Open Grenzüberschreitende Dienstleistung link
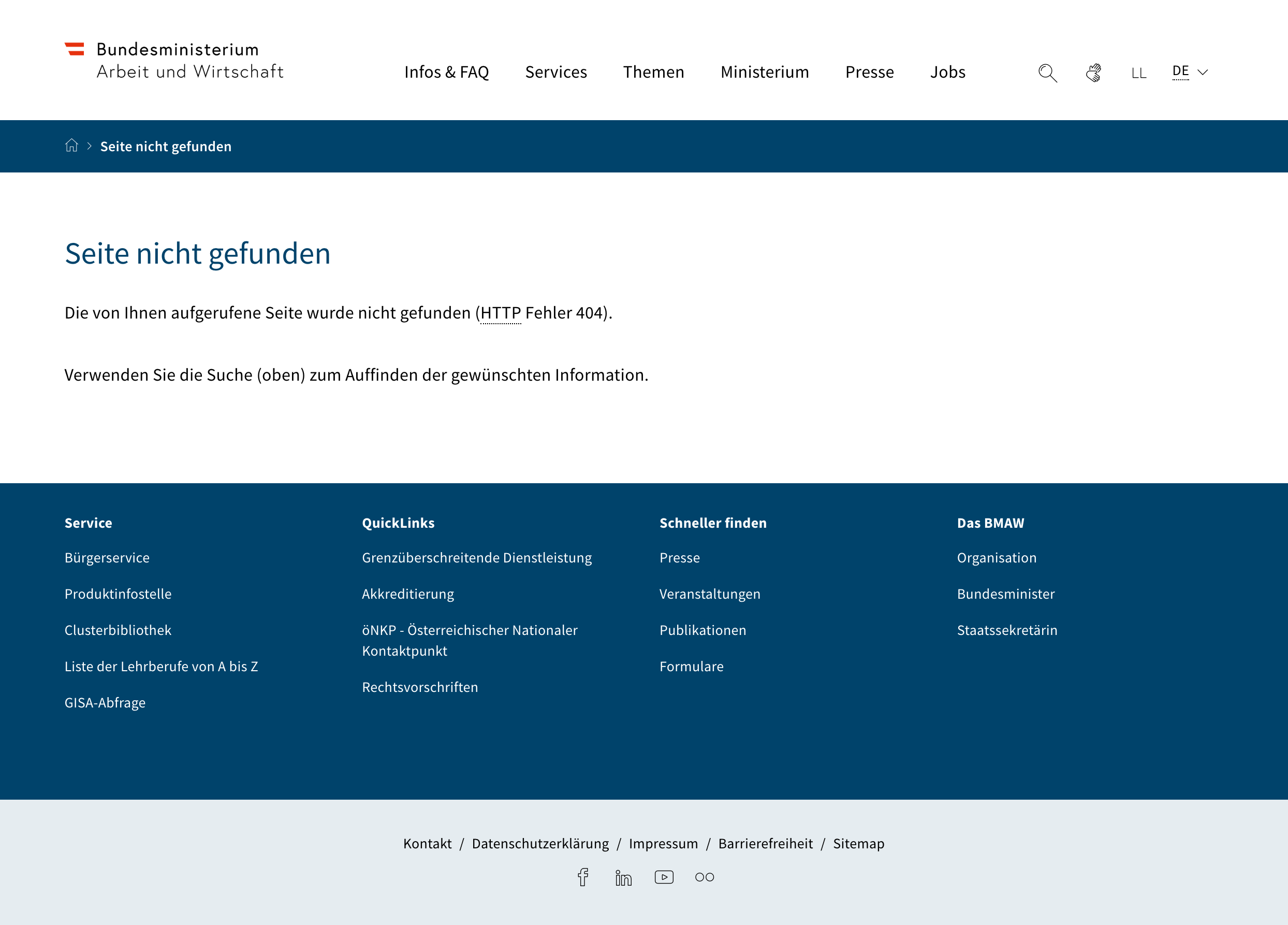The height and width of the screenshot is (925, 1288). (477, 557)
